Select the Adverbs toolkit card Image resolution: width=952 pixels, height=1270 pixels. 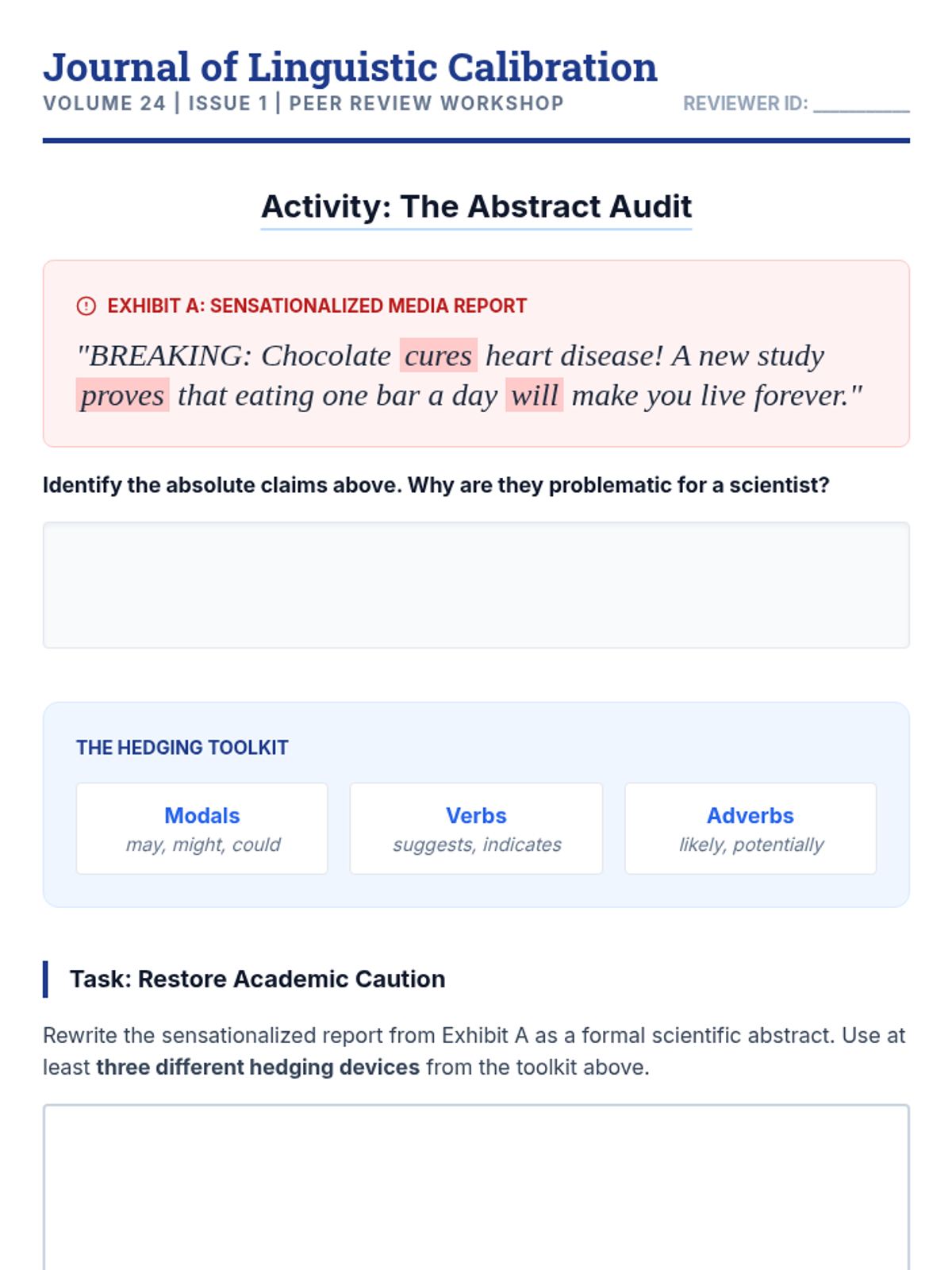(750, 829)
